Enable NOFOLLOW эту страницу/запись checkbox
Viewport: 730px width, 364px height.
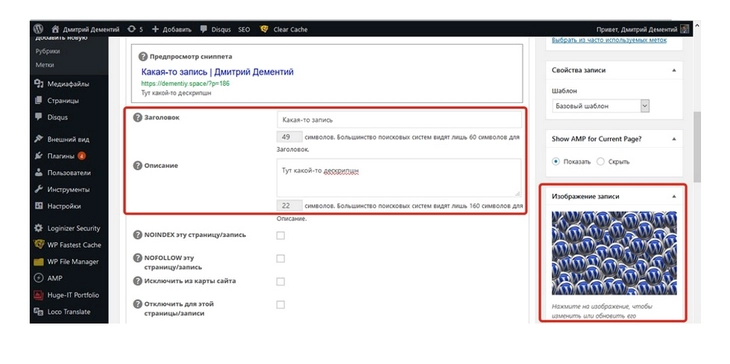pos(280,259)
